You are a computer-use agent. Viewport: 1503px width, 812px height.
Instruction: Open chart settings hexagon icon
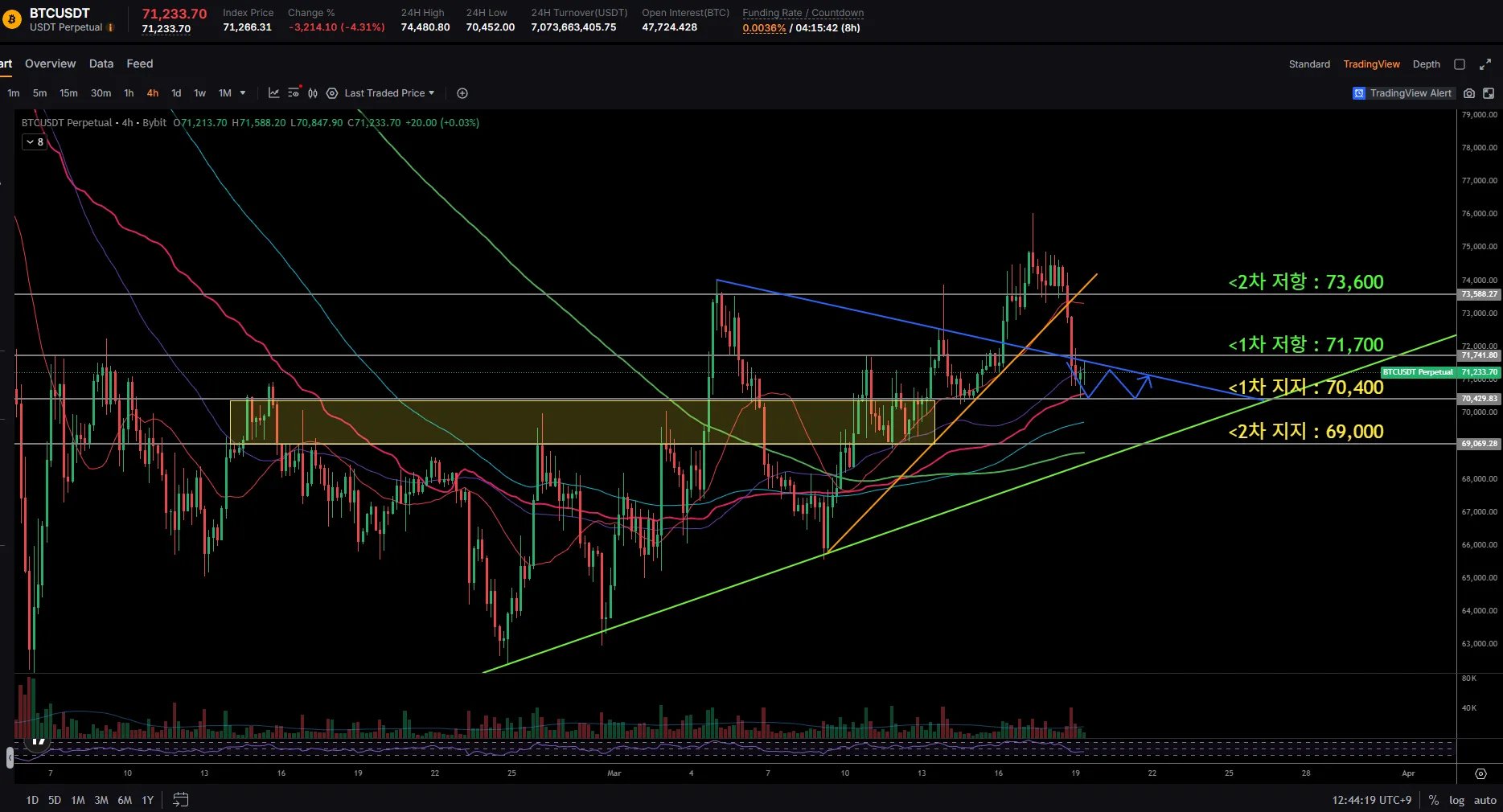331,93
